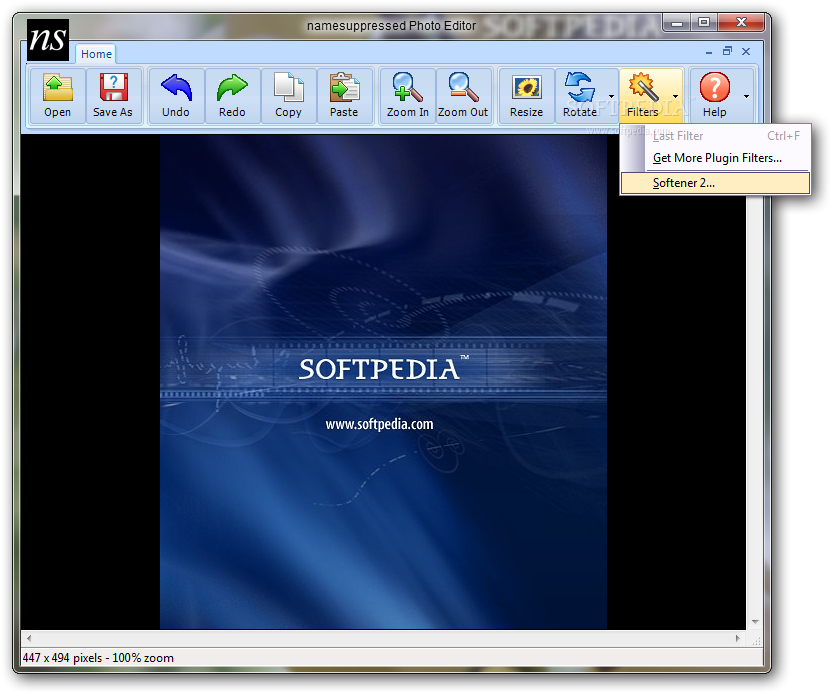Screen dimensions: 832x694
Task: Open an image with the Open button
Action: click(57, 96)
